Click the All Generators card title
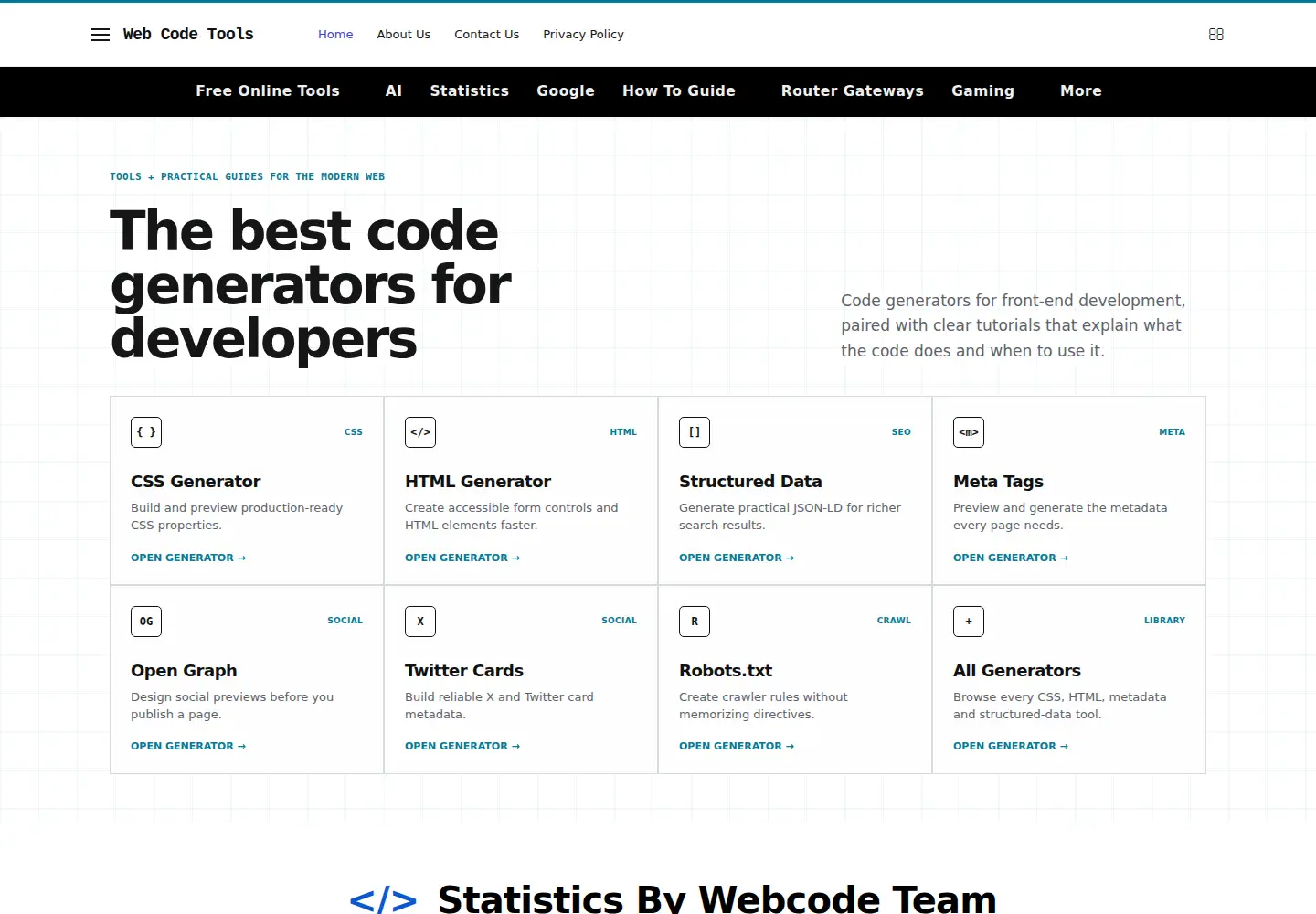The height and width of the screenshot is (914, 1316). (1017, 671)
